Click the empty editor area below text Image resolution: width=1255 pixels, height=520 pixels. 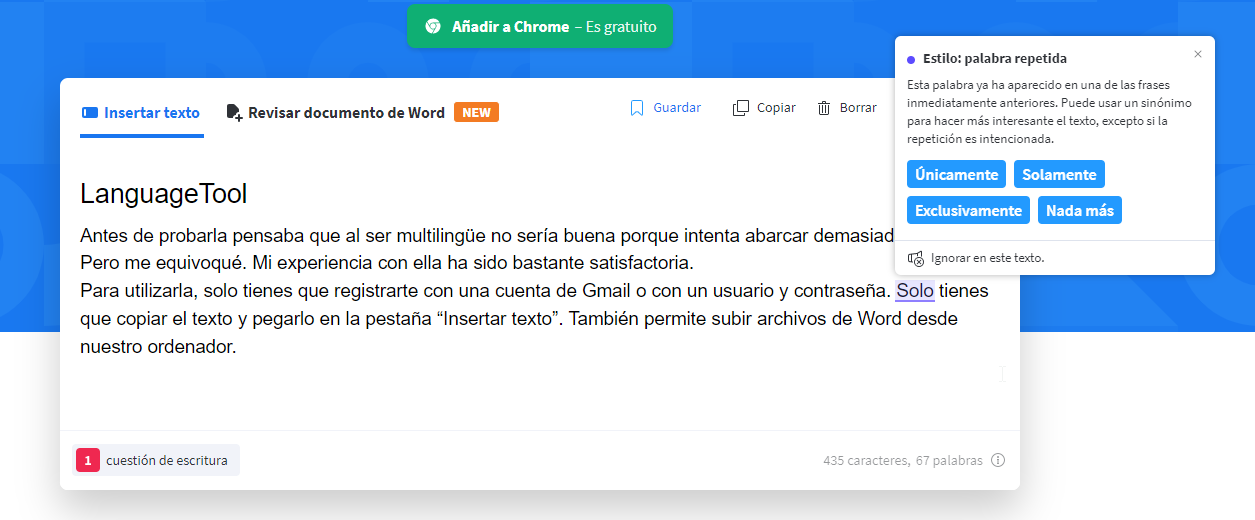coord(540,395)
